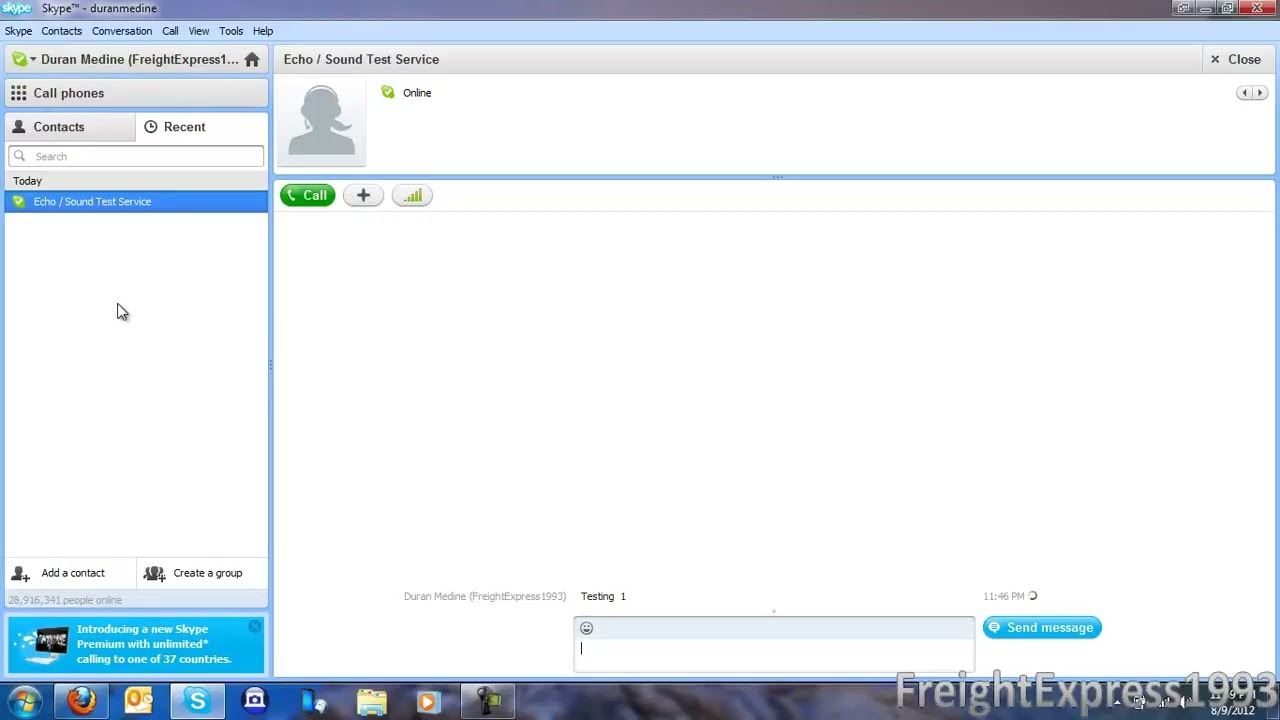This screenshot has height=720, width=1280.
Task: Click the Echo contact avatar picture
Action: click(x=321, y=120)
